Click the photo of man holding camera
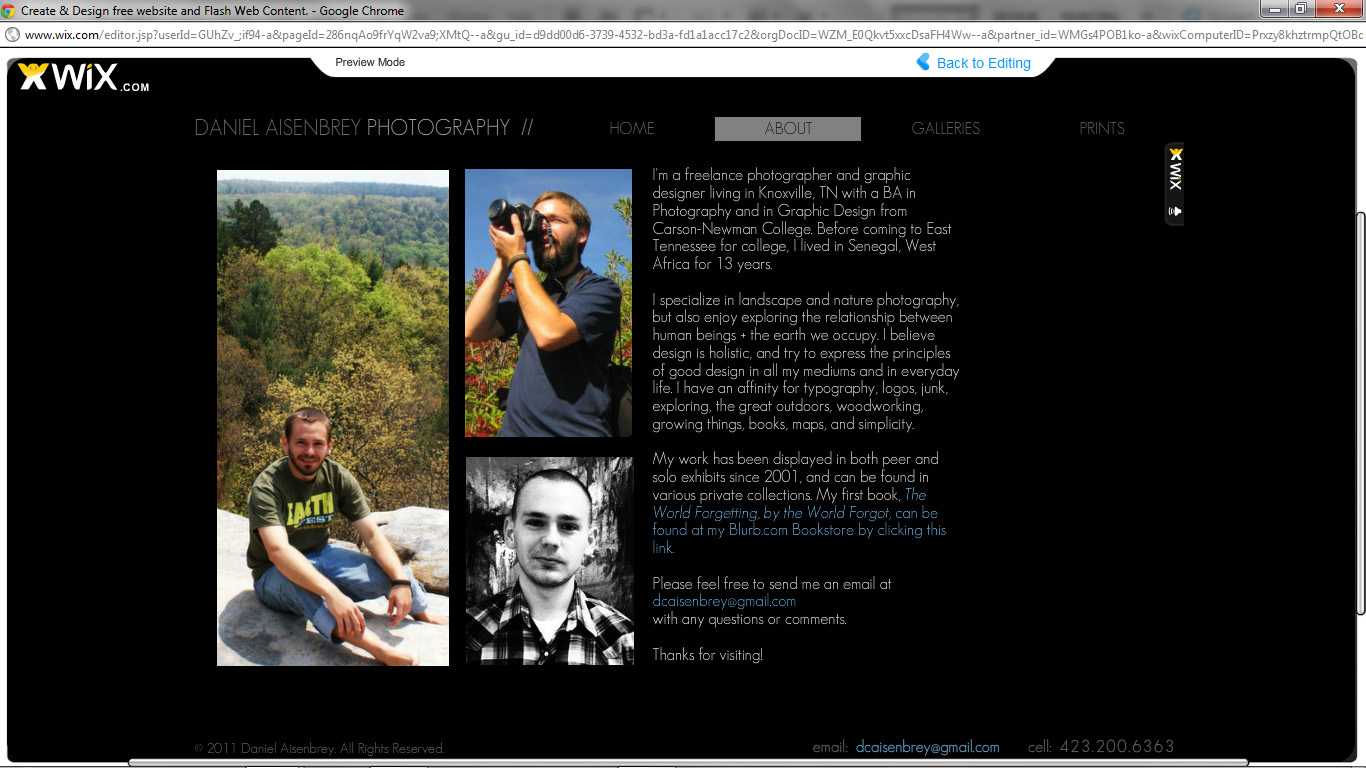 [x=548, y=303]
